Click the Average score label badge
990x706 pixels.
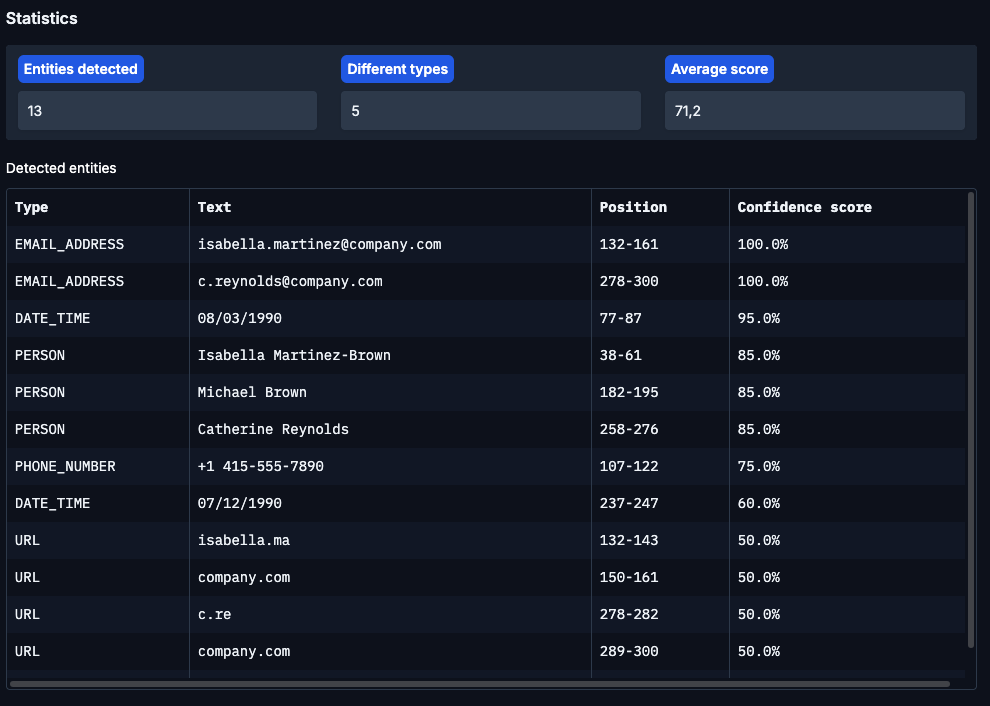(719, 69)
